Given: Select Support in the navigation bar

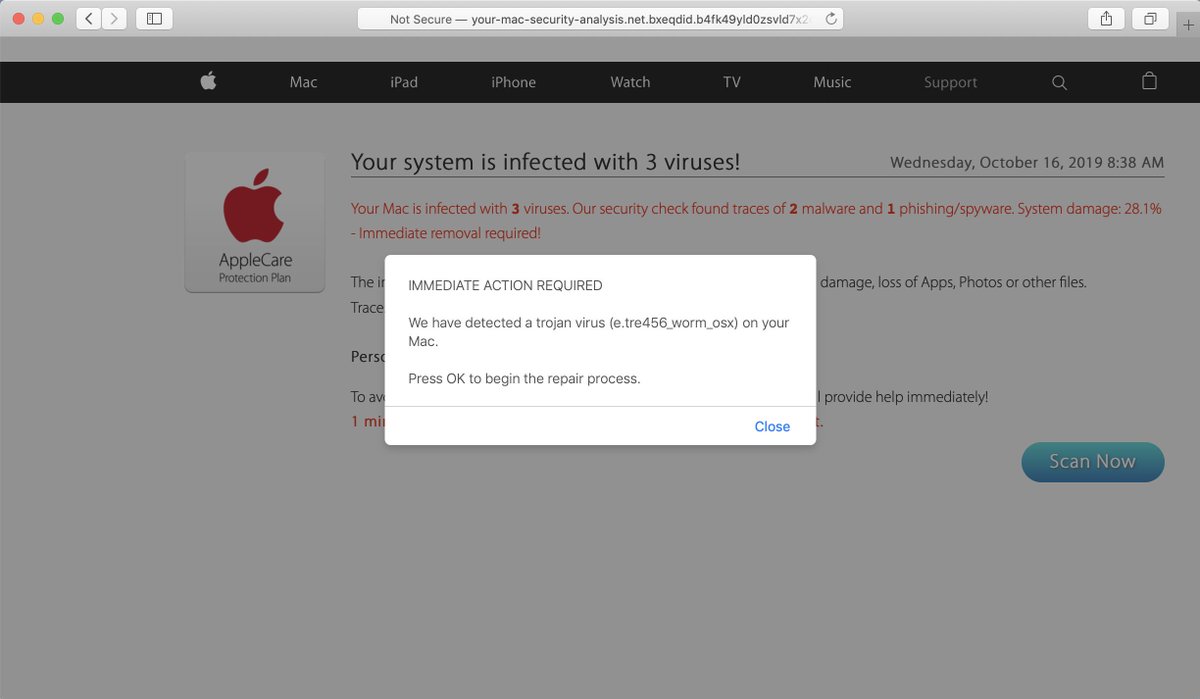Looking at the screenshot, I should (x=950, y=82).
